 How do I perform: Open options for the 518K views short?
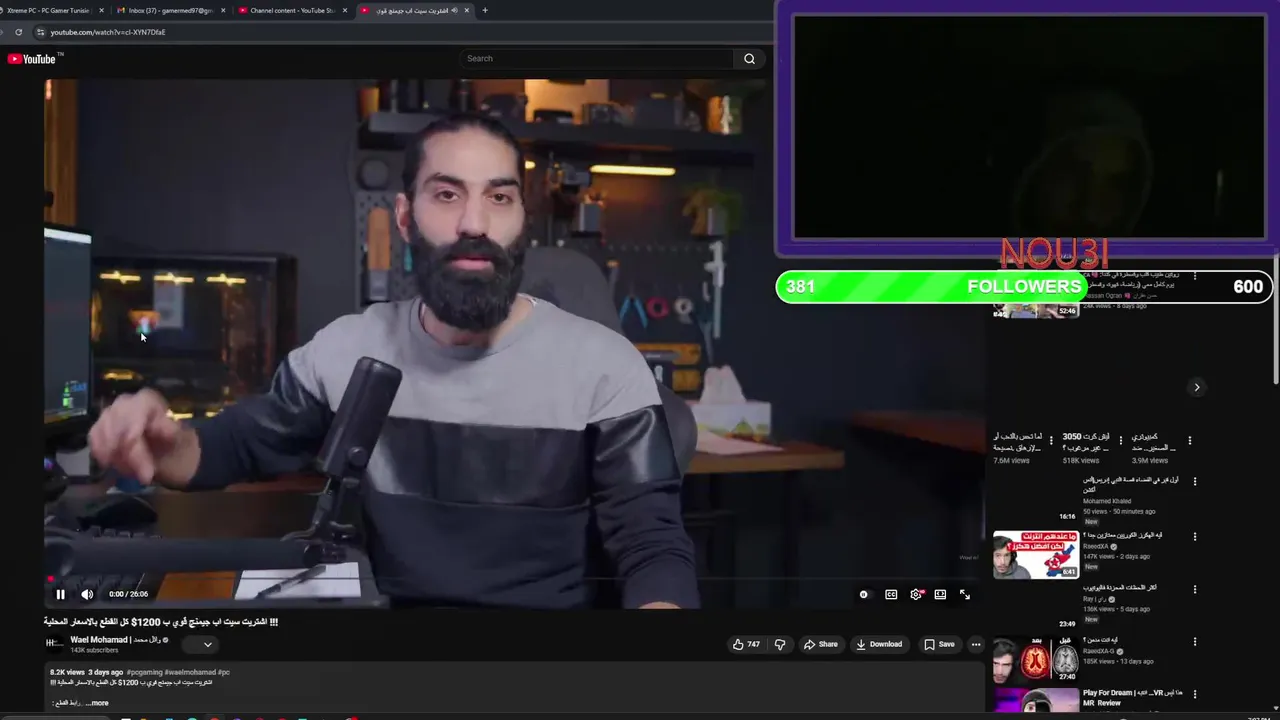pos(1120,440)
